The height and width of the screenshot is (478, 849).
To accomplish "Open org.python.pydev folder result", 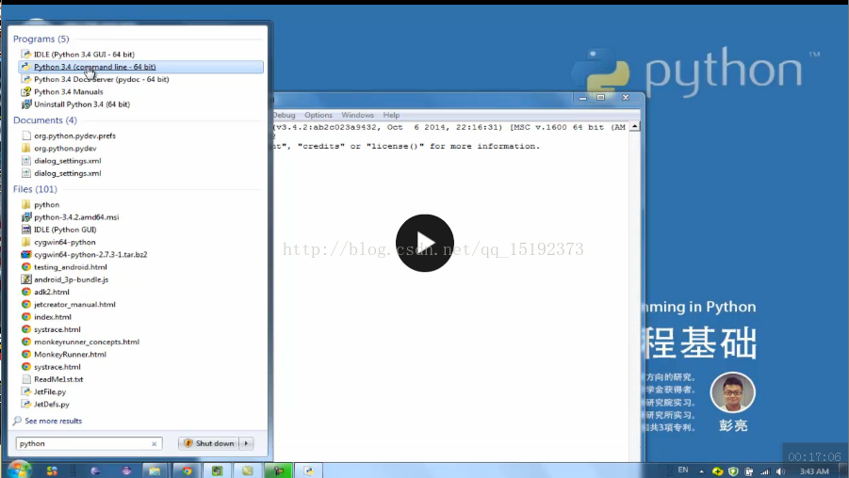I will [x=65, y=148].
